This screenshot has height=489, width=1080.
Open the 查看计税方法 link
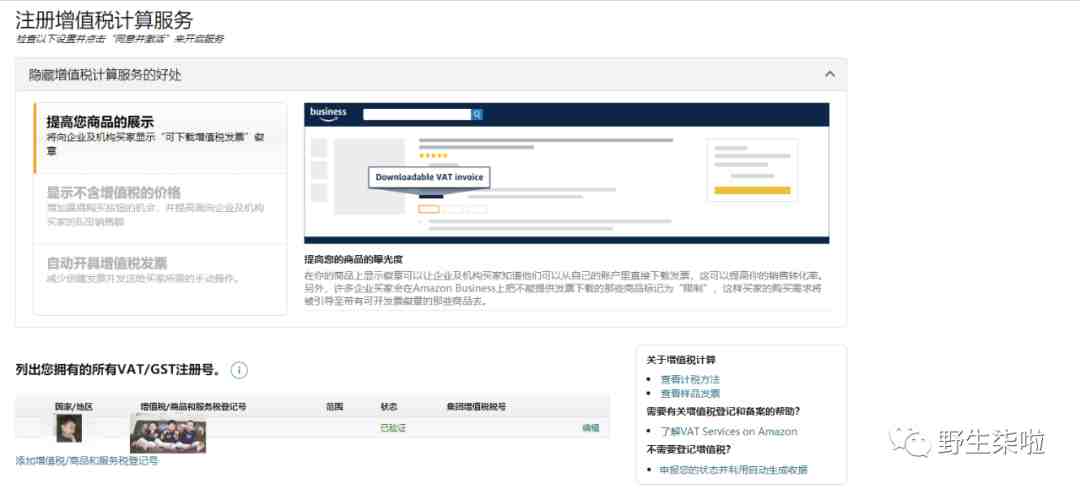689,379
